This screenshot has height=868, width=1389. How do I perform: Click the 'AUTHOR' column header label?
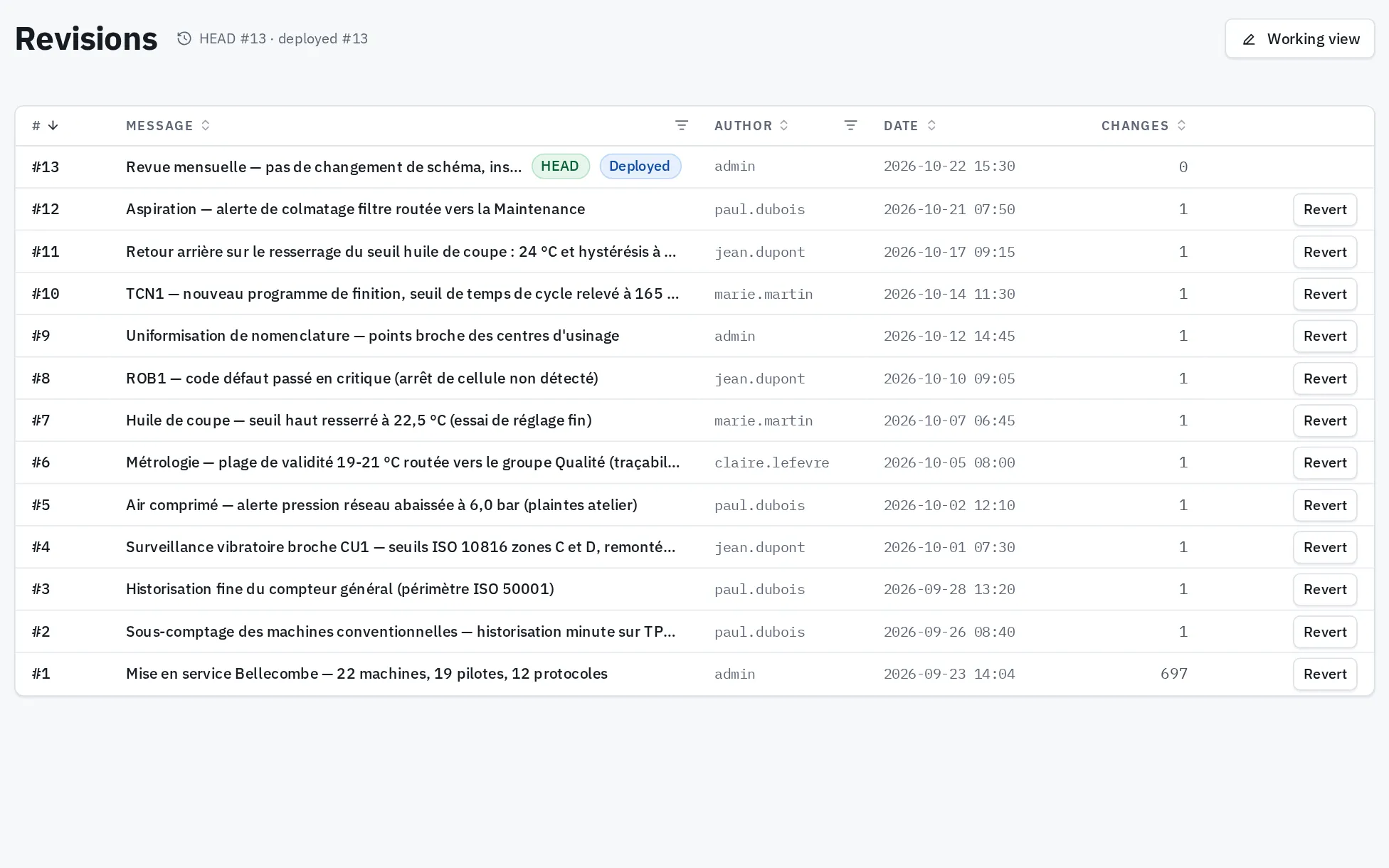tap(743, 126)
